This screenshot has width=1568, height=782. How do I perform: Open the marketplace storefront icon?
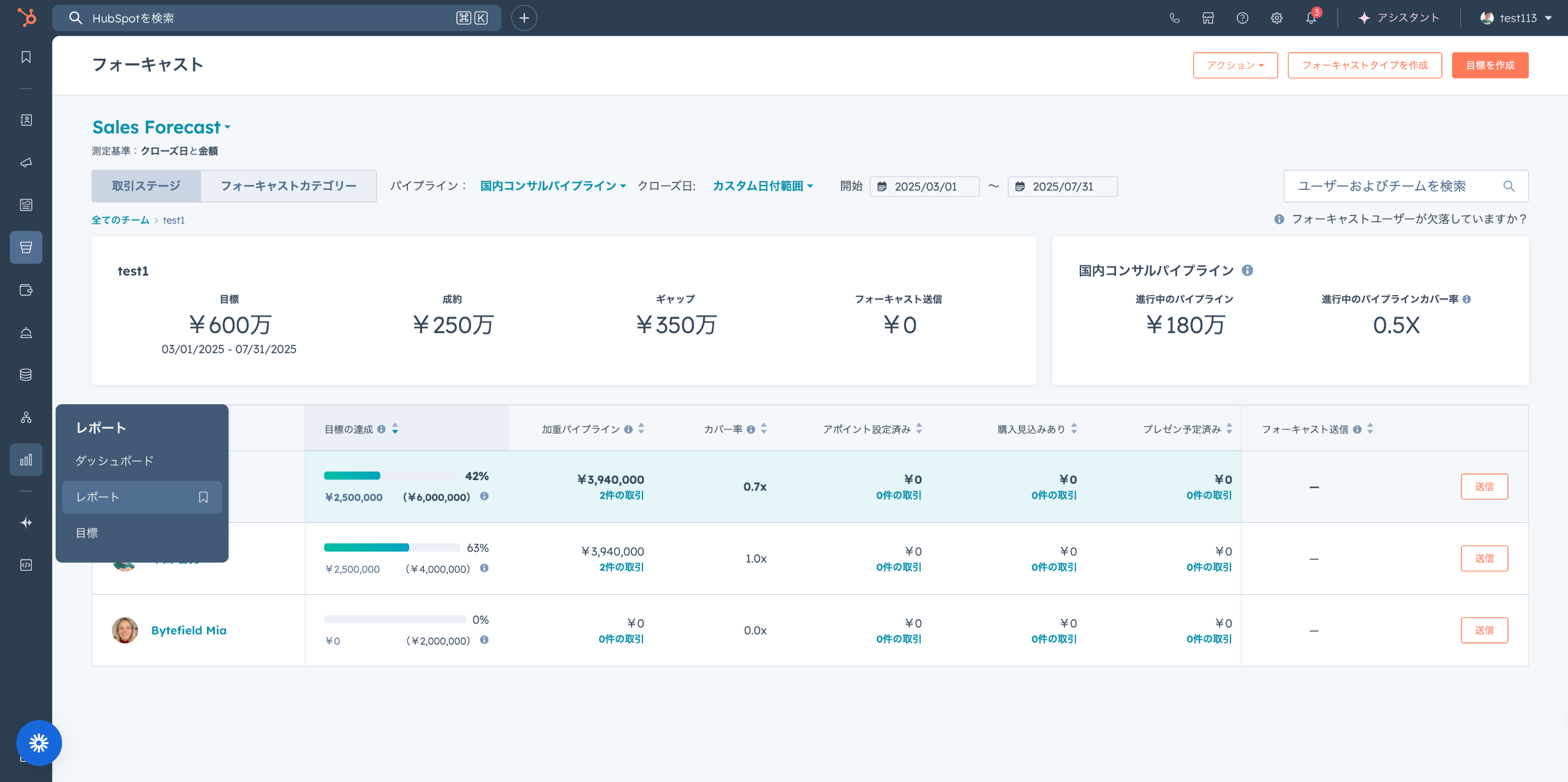coord(1208,18)
